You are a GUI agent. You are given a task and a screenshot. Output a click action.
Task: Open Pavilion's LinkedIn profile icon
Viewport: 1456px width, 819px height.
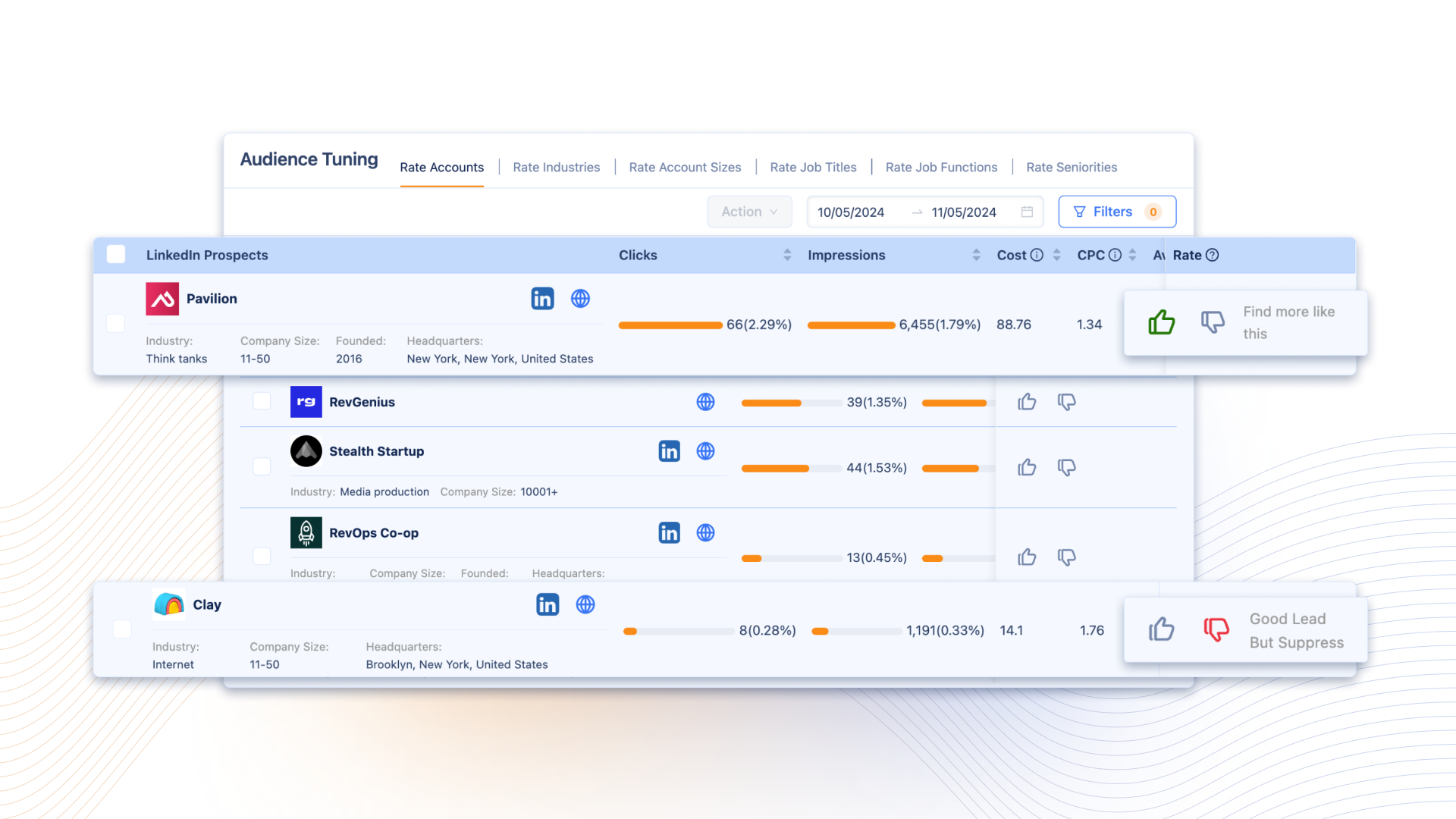(x=542, y=298)
